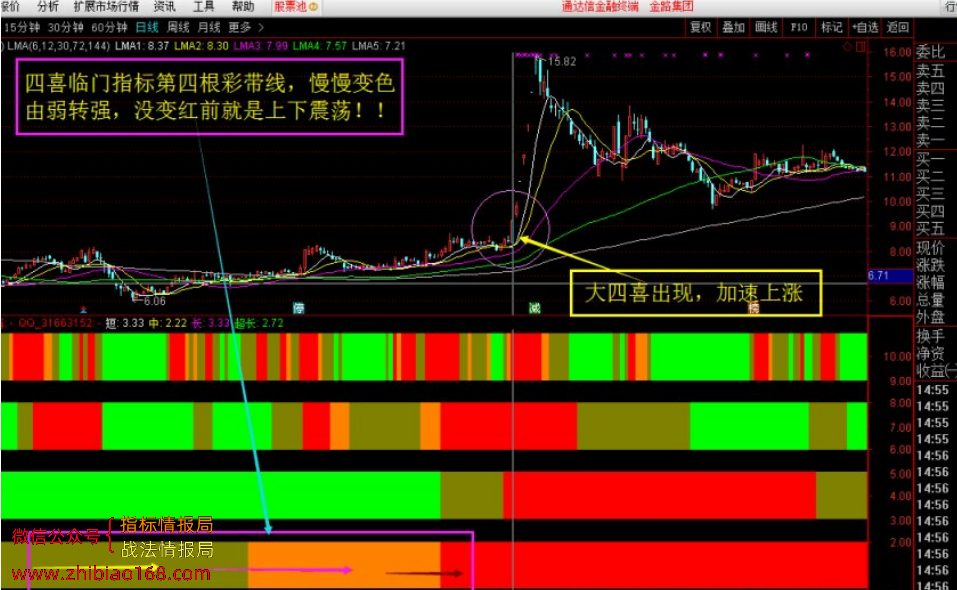Open the 帮助 menu
This screenshot has height=590, width=957.
pyautogui.click(x=243, y=7)
